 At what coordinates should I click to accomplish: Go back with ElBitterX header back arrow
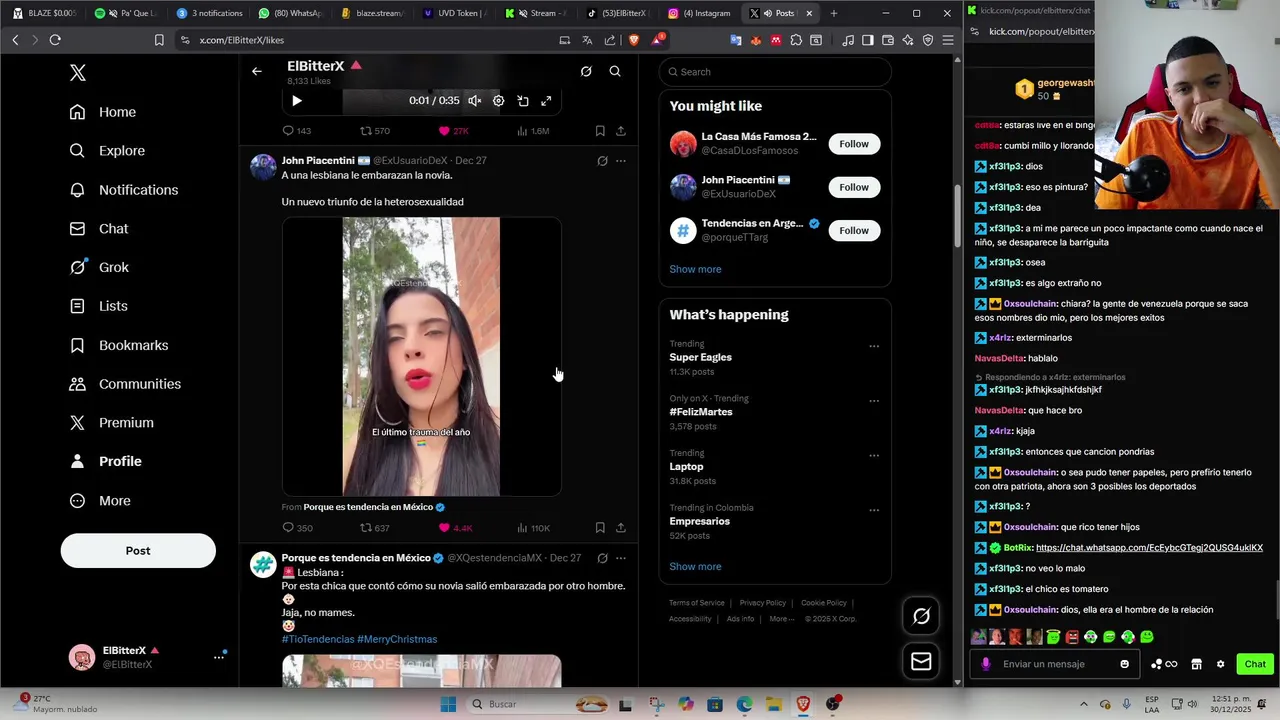(x=257, y=71)
